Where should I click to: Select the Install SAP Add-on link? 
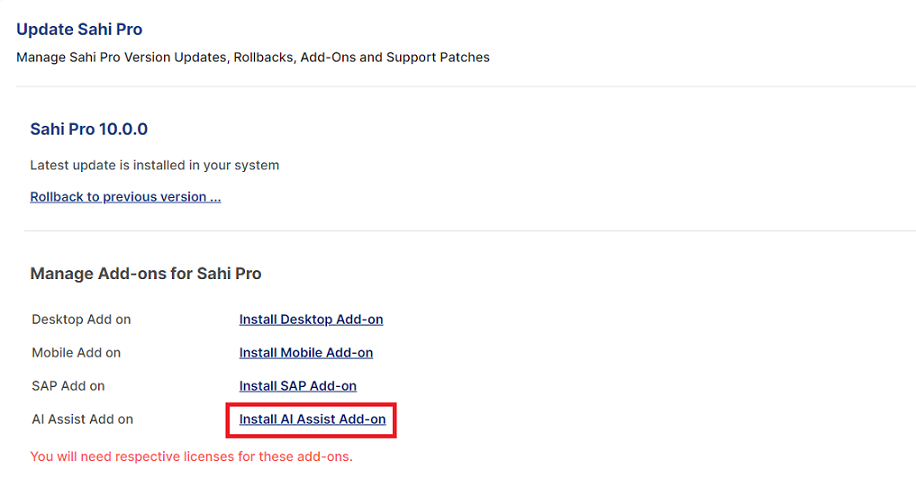(297, 386)
